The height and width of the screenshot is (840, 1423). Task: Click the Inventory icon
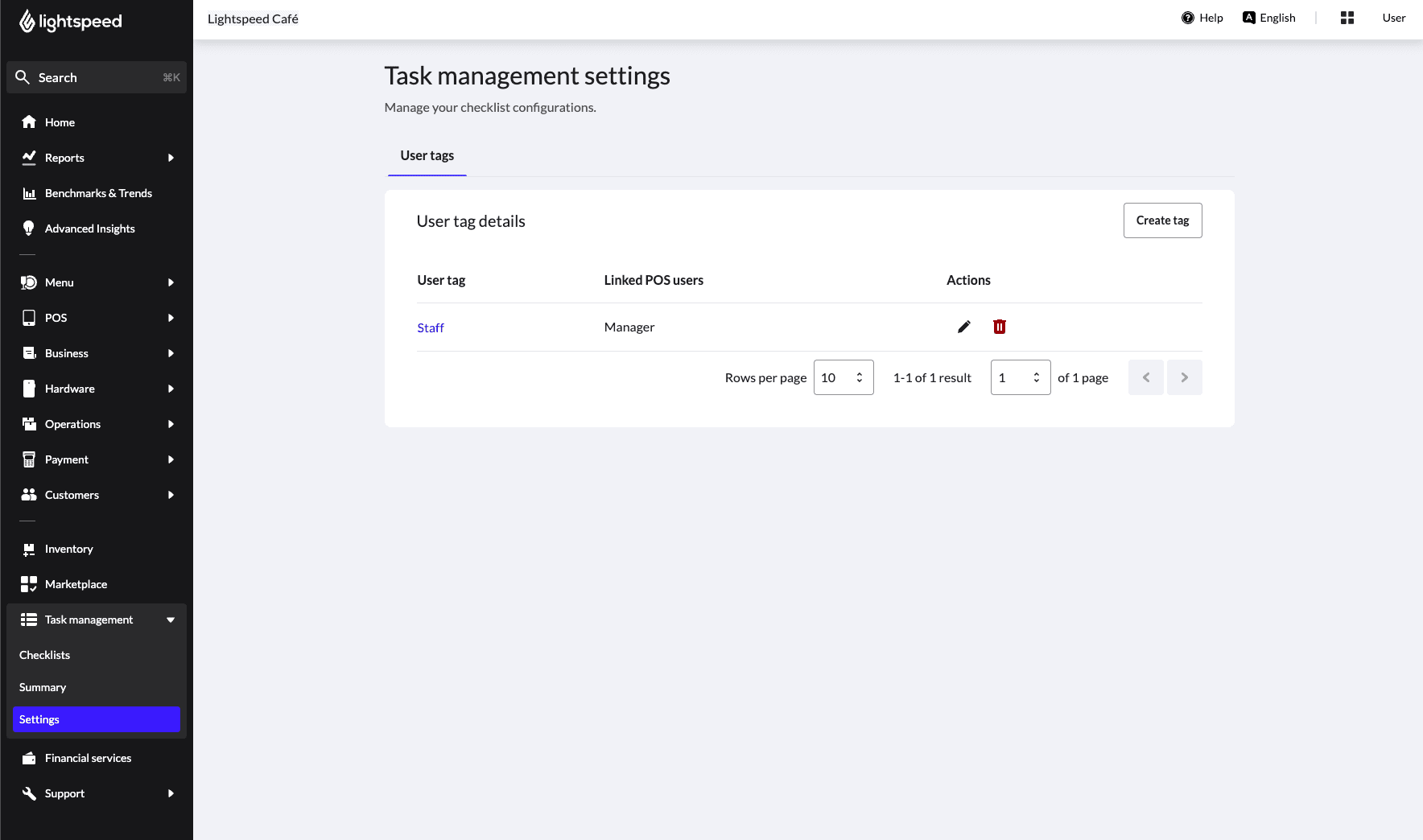(29, 548)
